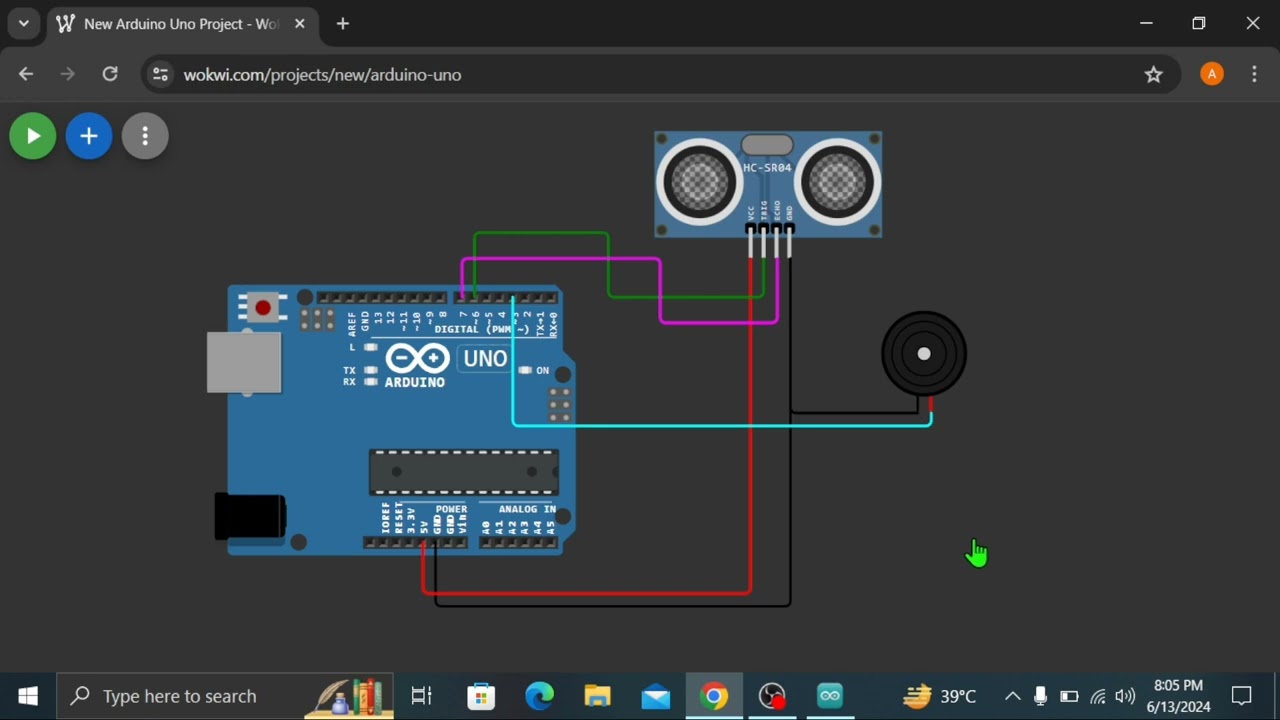Image resolution: width=1280 pixels, height=720 pixels.
Task: Open the Chrome three-dot menu
Action: point(1254,74)
